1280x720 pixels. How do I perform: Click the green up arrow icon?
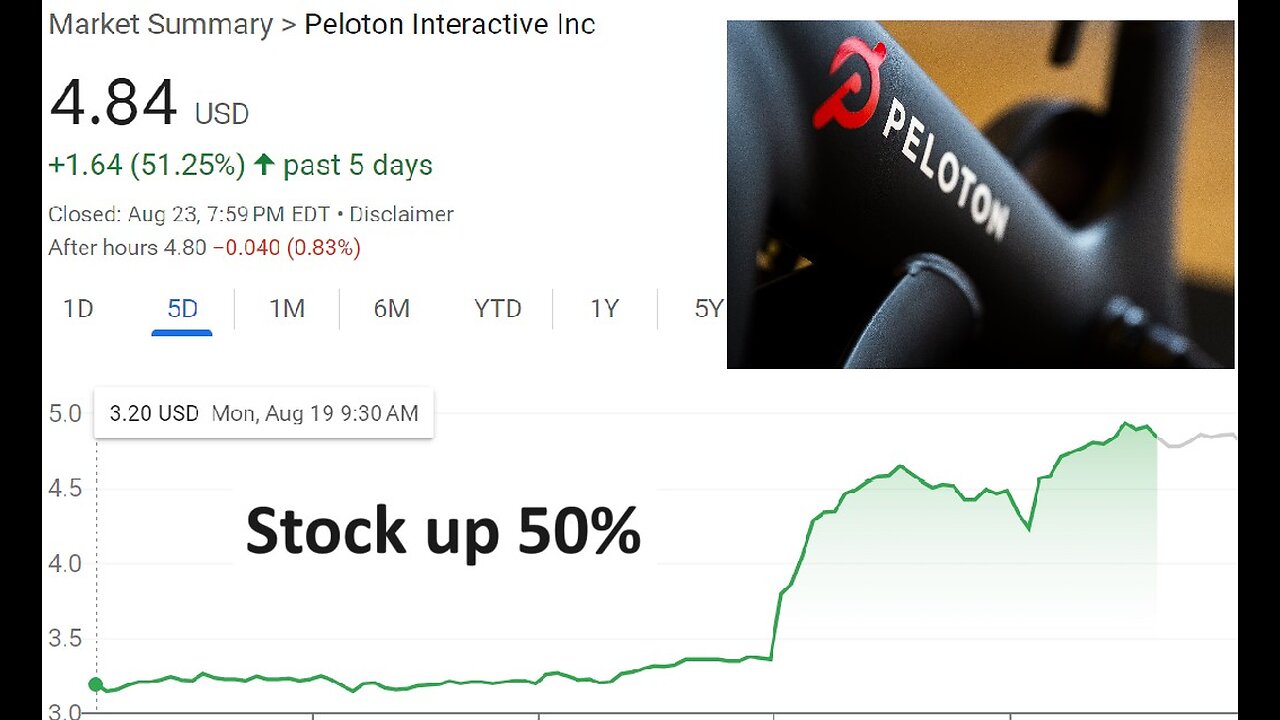click(264, 165)
